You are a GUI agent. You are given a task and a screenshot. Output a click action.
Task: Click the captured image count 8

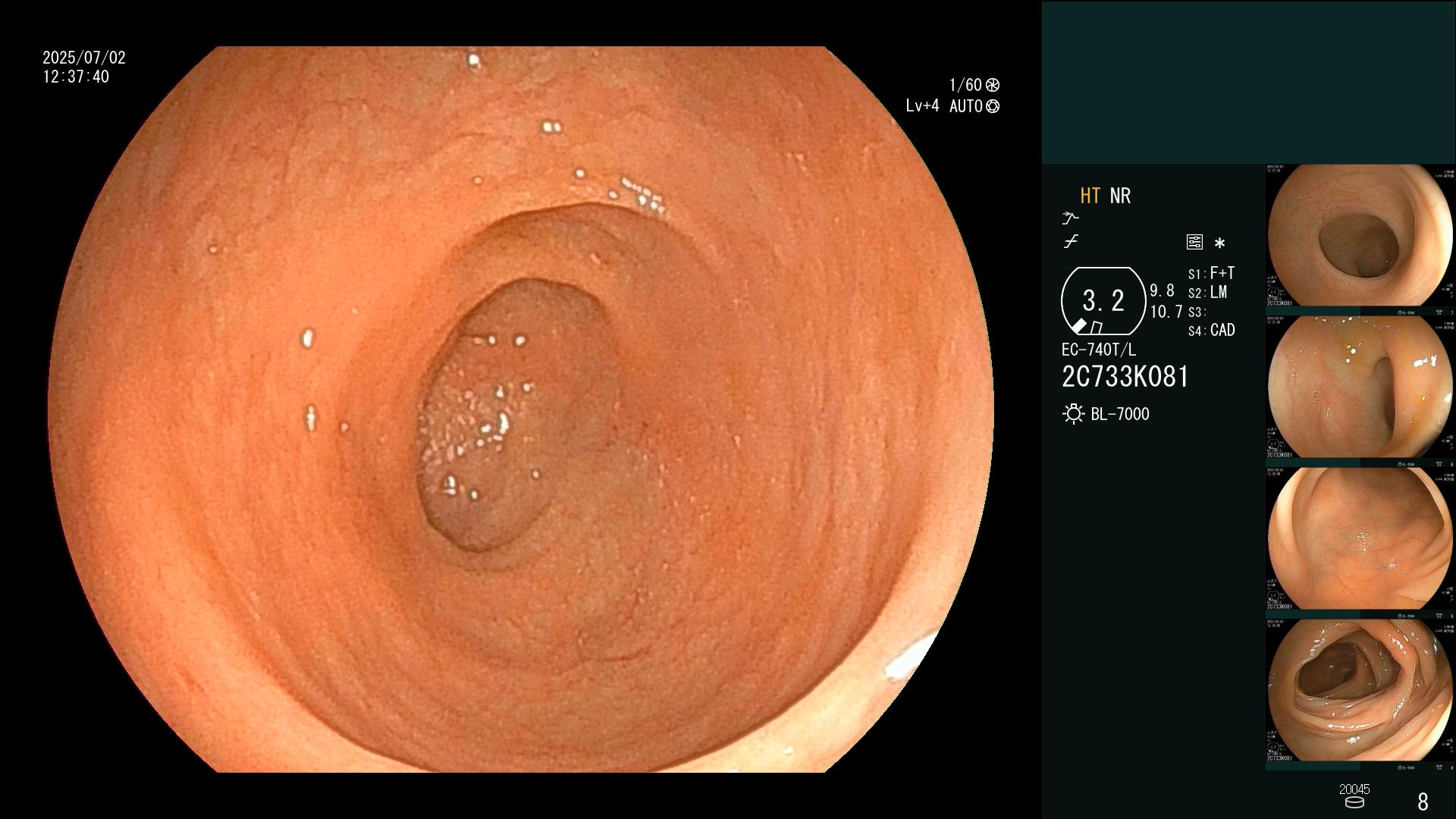point(1423,802)
